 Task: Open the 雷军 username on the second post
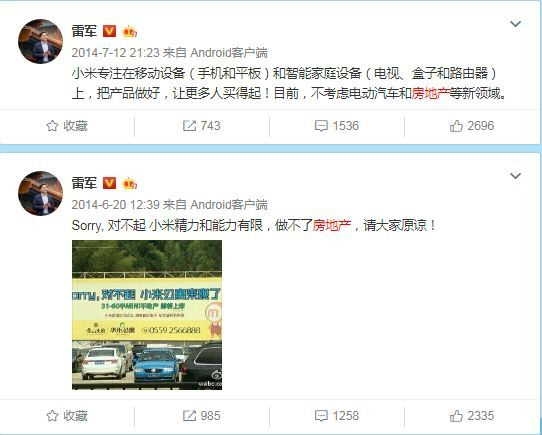(x=84, y=183)
